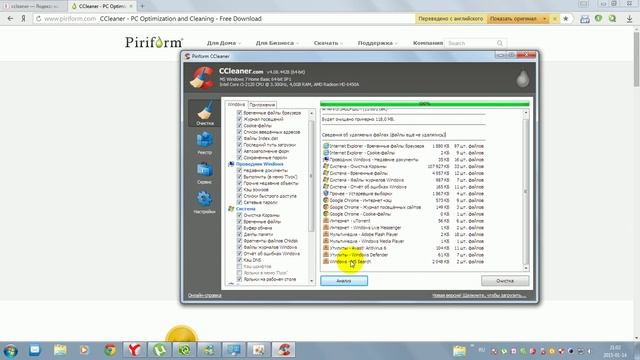640x360 pixels.
Task: Reload page using refresh icon in address bar
Action: [38, 19]
